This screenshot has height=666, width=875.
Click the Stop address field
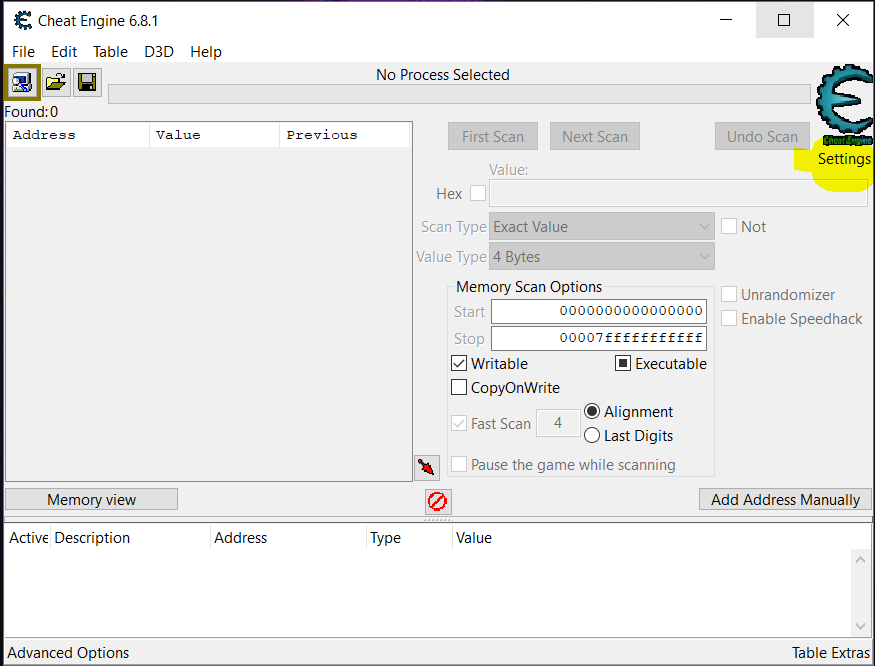(x=599, y=338)
